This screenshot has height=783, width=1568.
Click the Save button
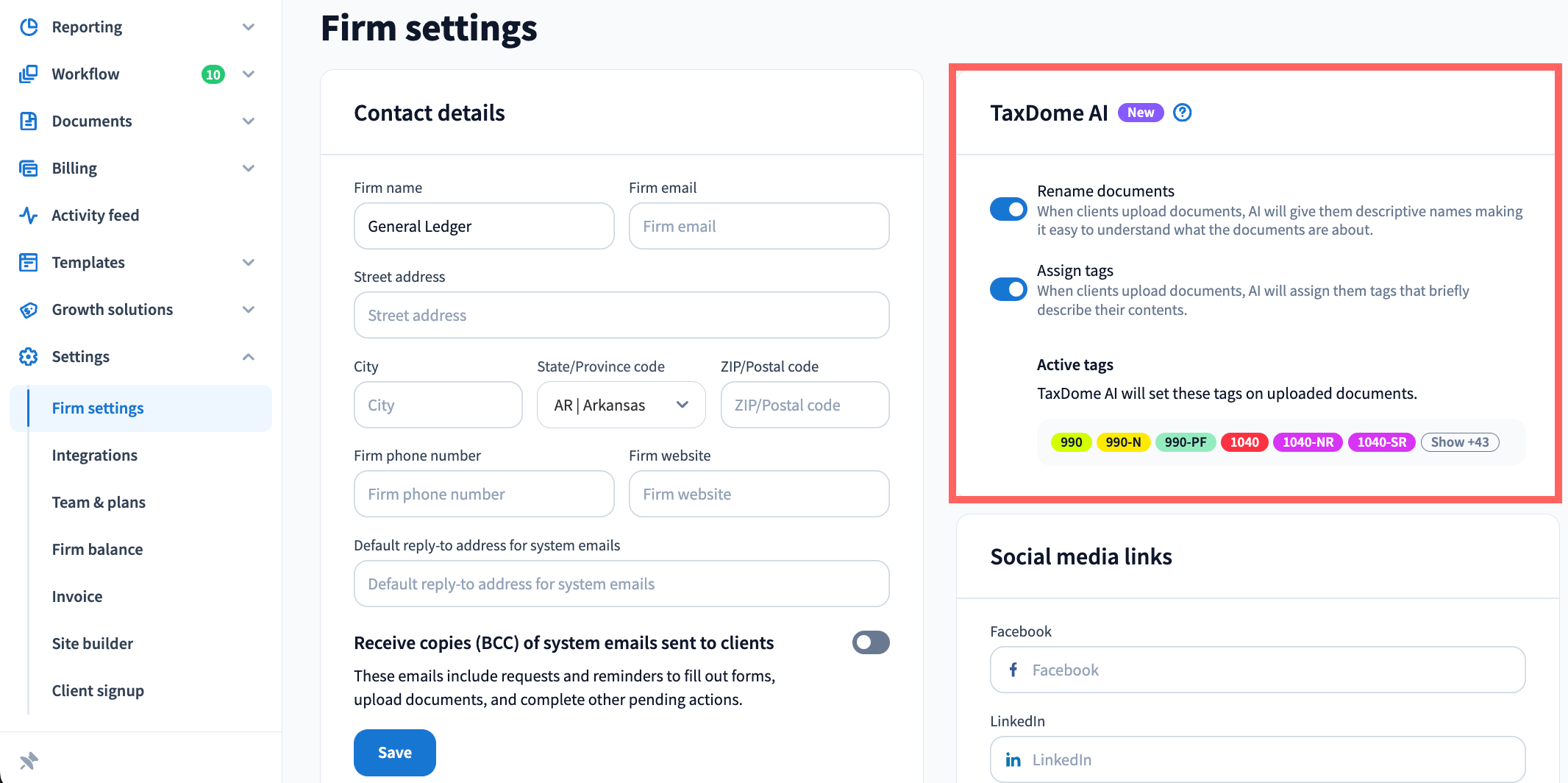[395, 752]
